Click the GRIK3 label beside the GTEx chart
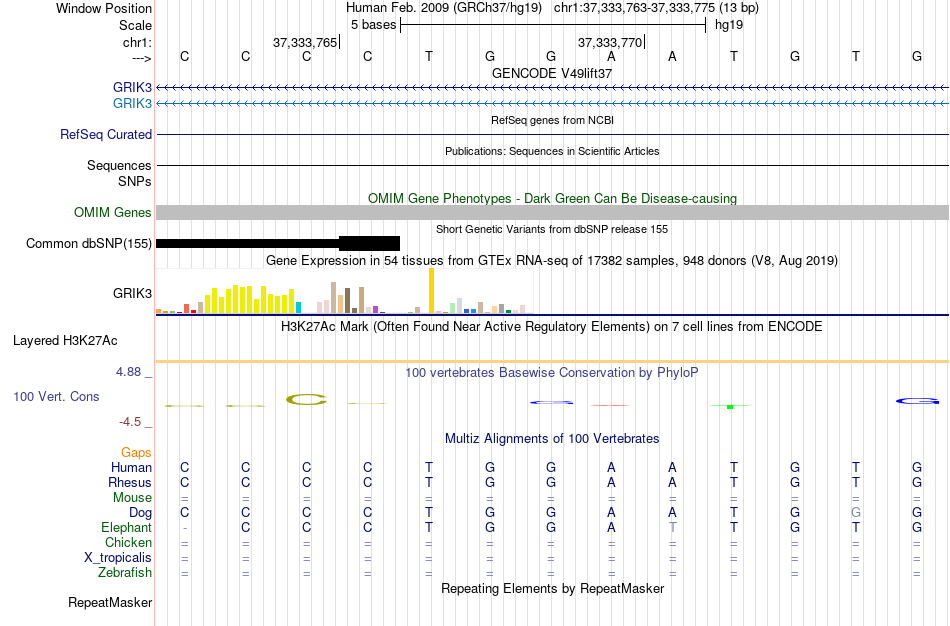The width and height of the screenshot is (950, 626). click(132, 293)
